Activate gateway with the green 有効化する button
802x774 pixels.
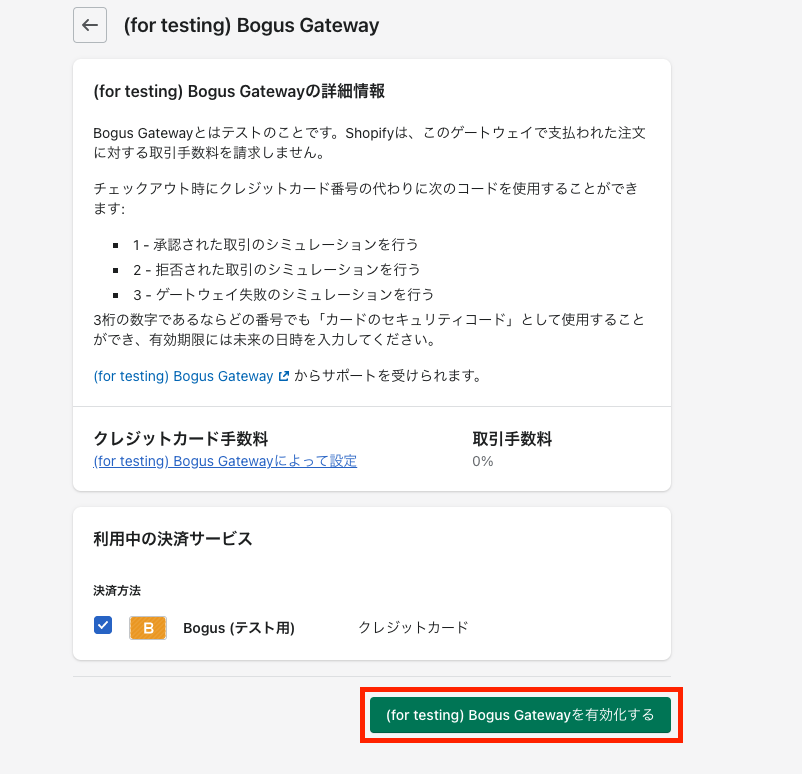[x=520, y=715]
